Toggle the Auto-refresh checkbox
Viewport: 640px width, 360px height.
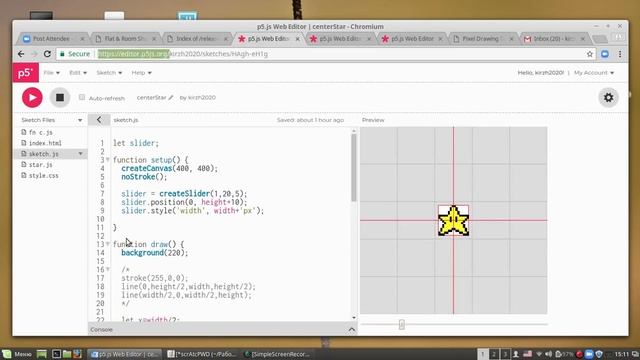[82, 97]
